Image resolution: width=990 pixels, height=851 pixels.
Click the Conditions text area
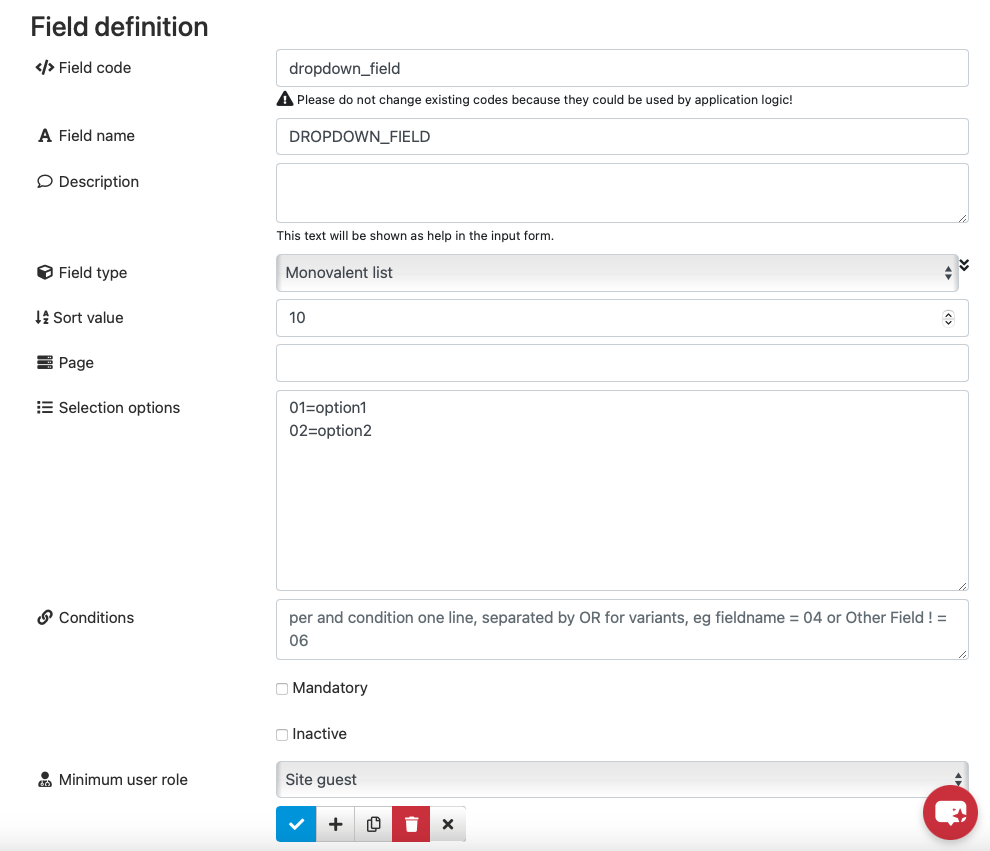point(622,629)
